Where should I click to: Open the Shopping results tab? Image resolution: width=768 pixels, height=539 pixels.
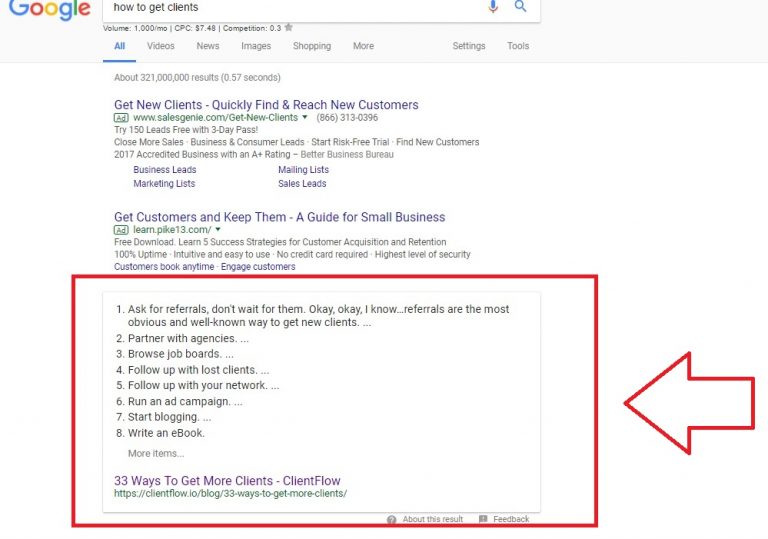(x=312, y=46)
